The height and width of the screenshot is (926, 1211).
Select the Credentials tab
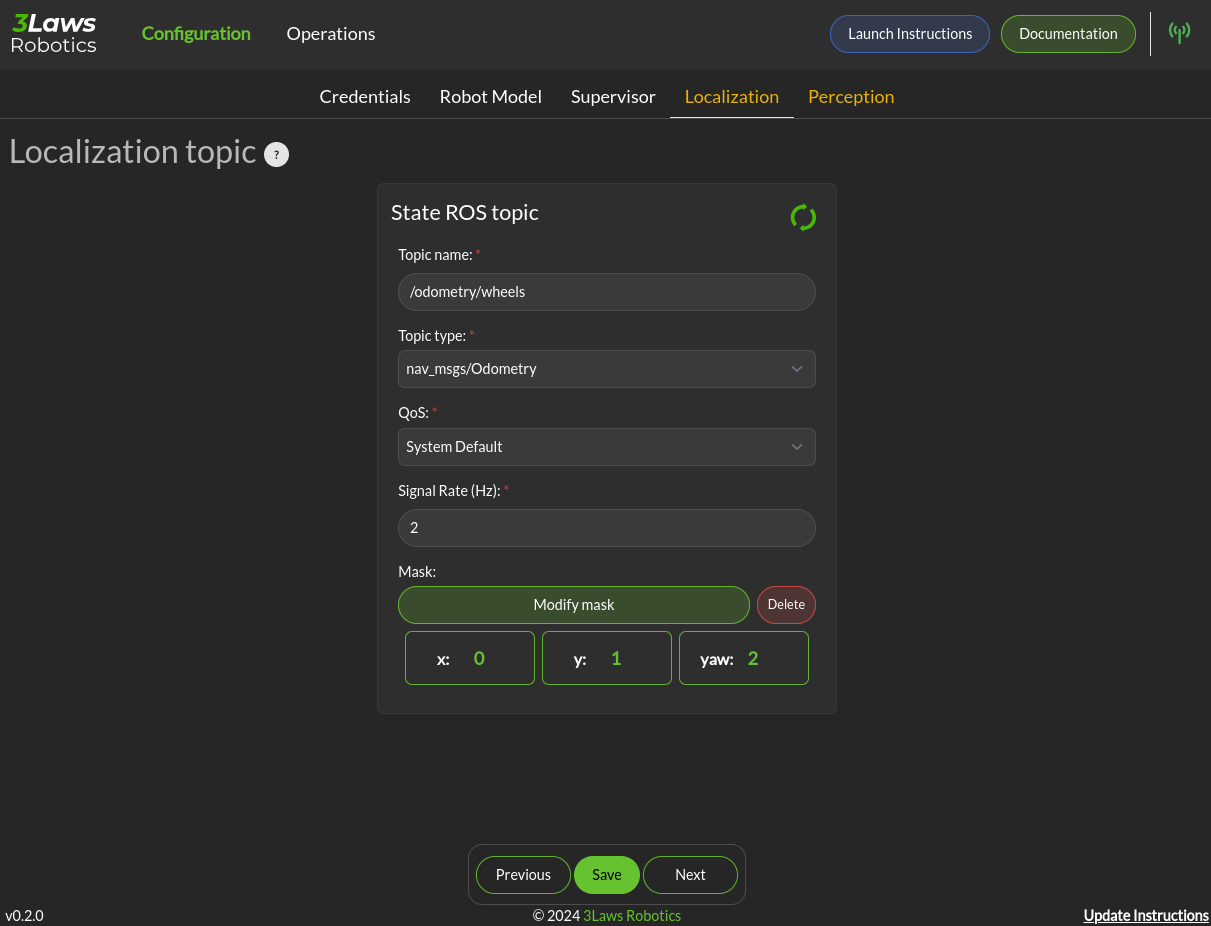tap(365, 97)
